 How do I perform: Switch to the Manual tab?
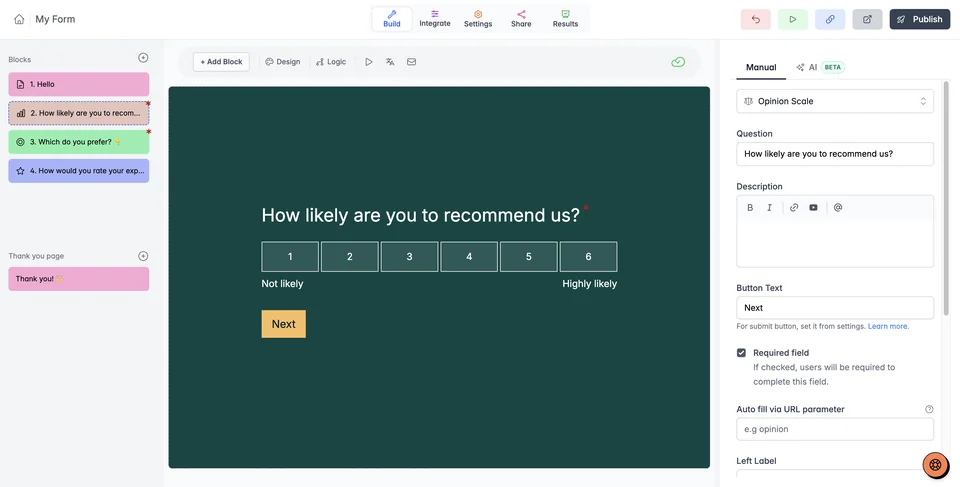(761, 67)
